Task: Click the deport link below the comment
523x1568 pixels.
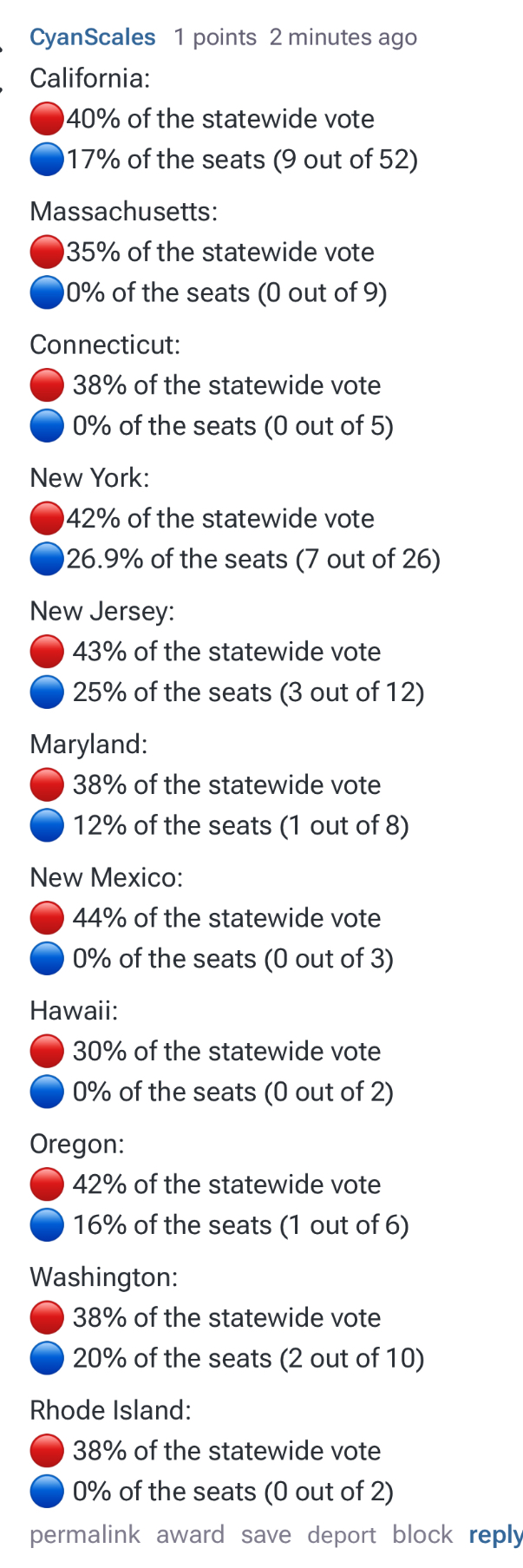Action: point(342,1535)
